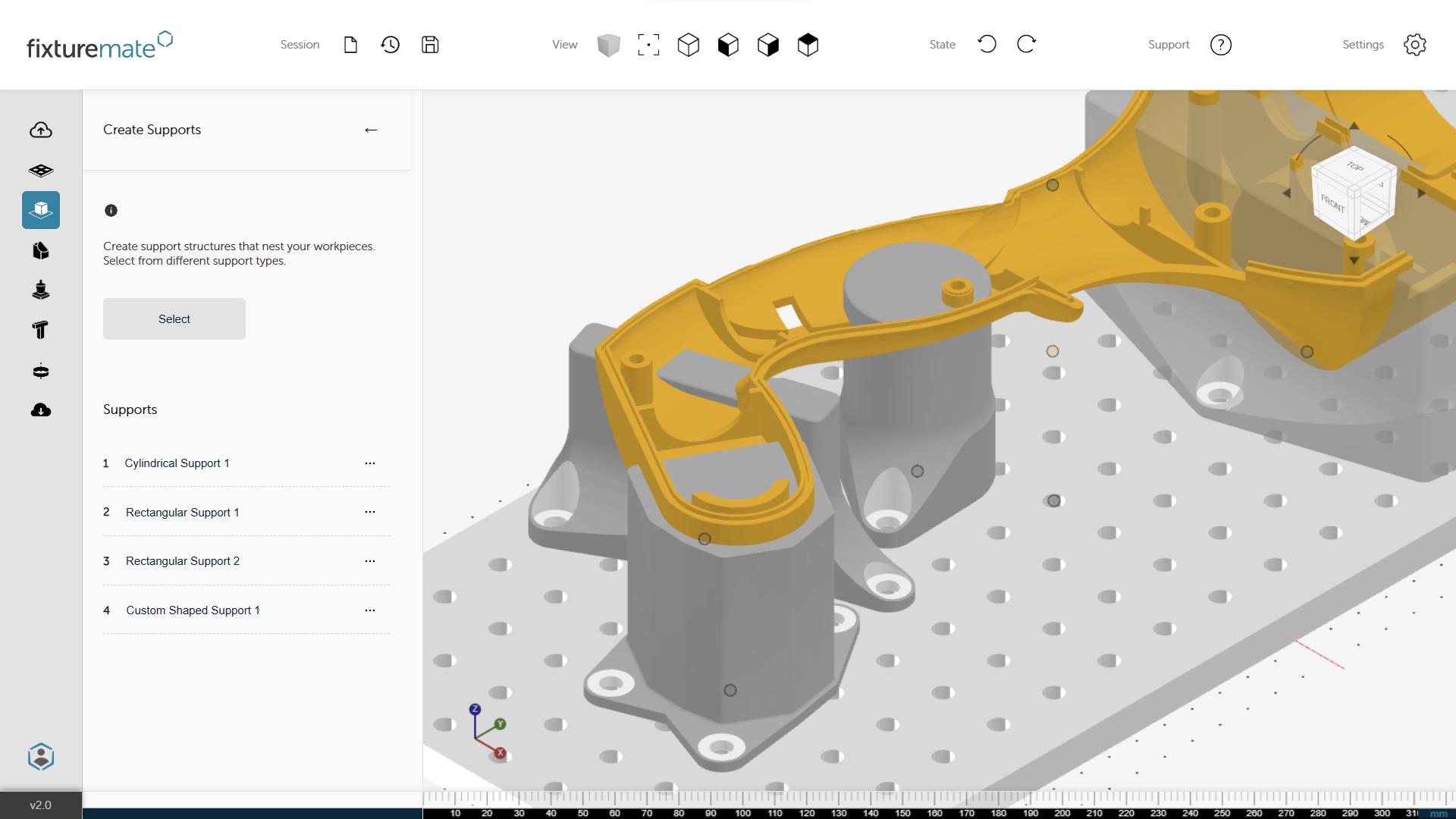1456x819 pixels.
Task: Toggle shaded view mode
Action: point(609,45)
